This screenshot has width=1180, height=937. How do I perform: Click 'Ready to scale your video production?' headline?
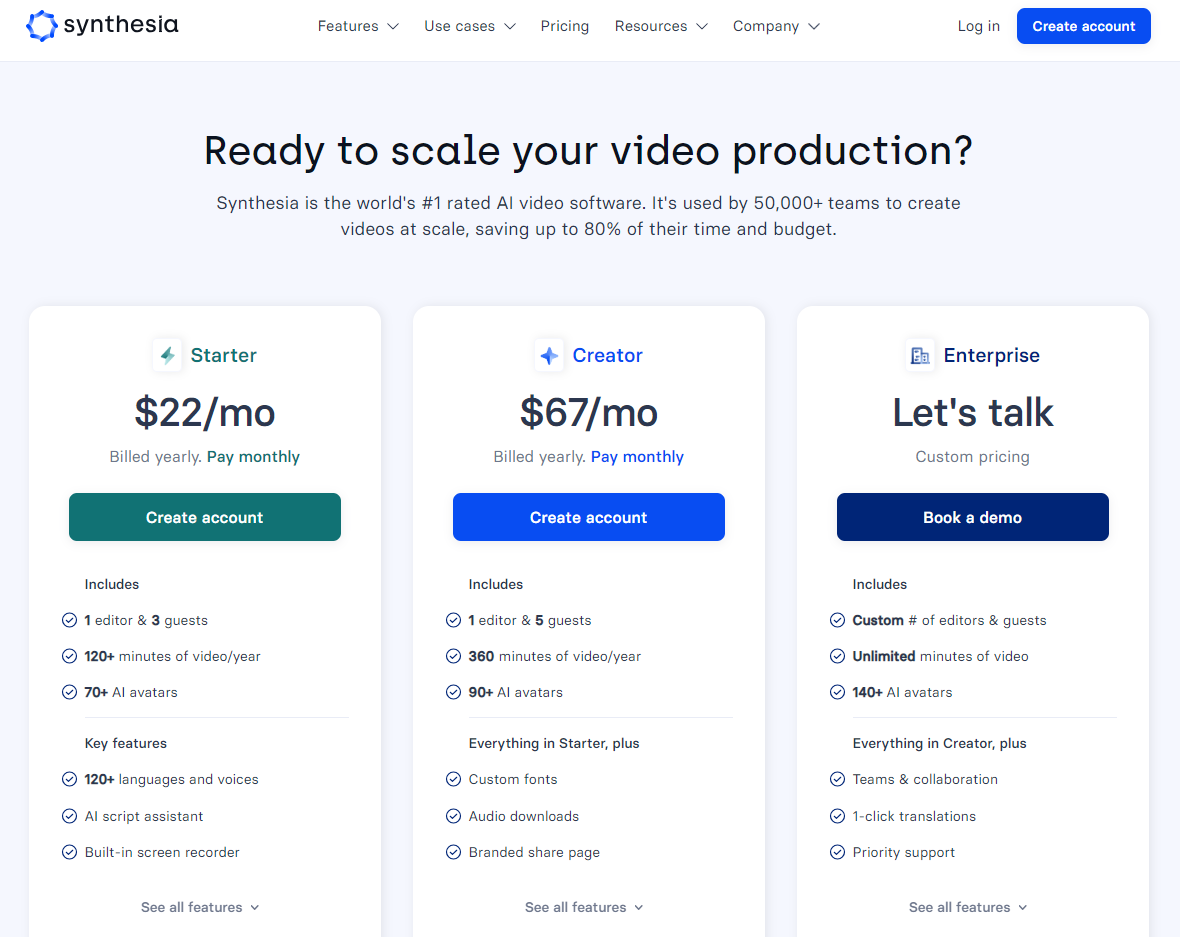coord(588,151)
